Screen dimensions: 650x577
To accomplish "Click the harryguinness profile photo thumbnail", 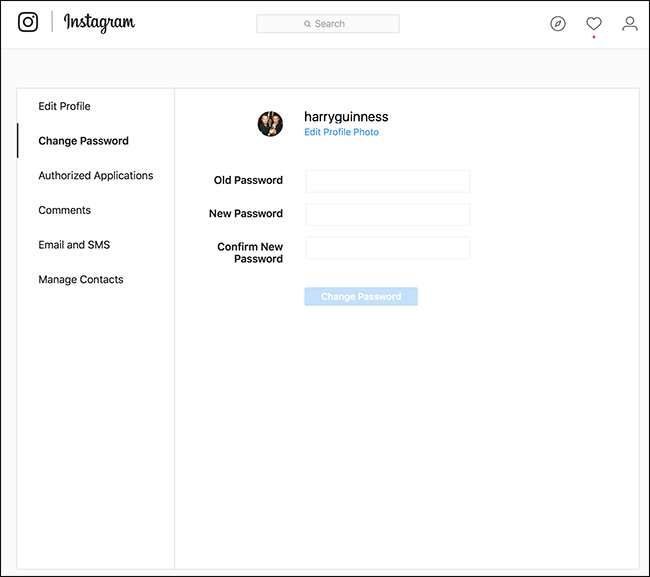I will 270,124.
